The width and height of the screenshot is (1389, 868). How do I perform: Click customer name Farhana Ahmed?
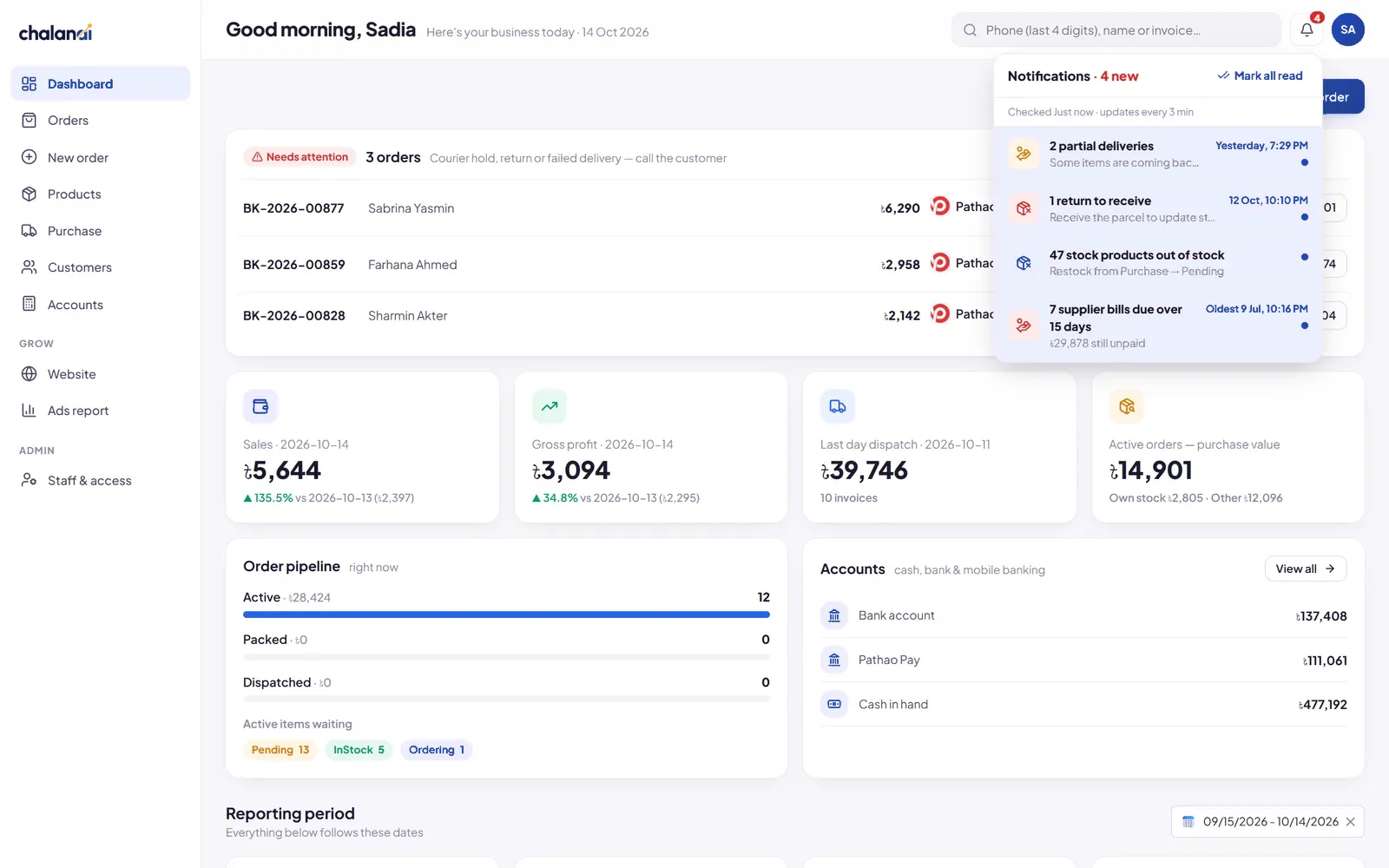coord(412,265)
